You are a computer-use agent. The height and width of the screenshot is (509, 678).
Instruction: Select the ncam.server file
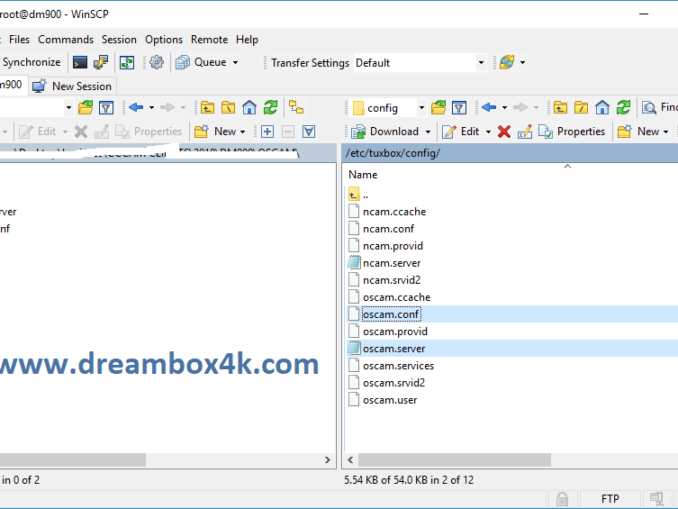pos(384,263)
